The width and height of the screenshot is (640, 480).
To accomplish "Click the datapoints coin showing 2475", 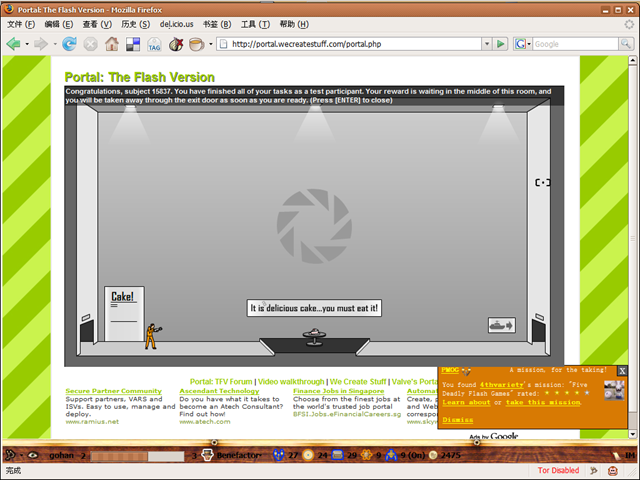I will [x=433, y=455].
